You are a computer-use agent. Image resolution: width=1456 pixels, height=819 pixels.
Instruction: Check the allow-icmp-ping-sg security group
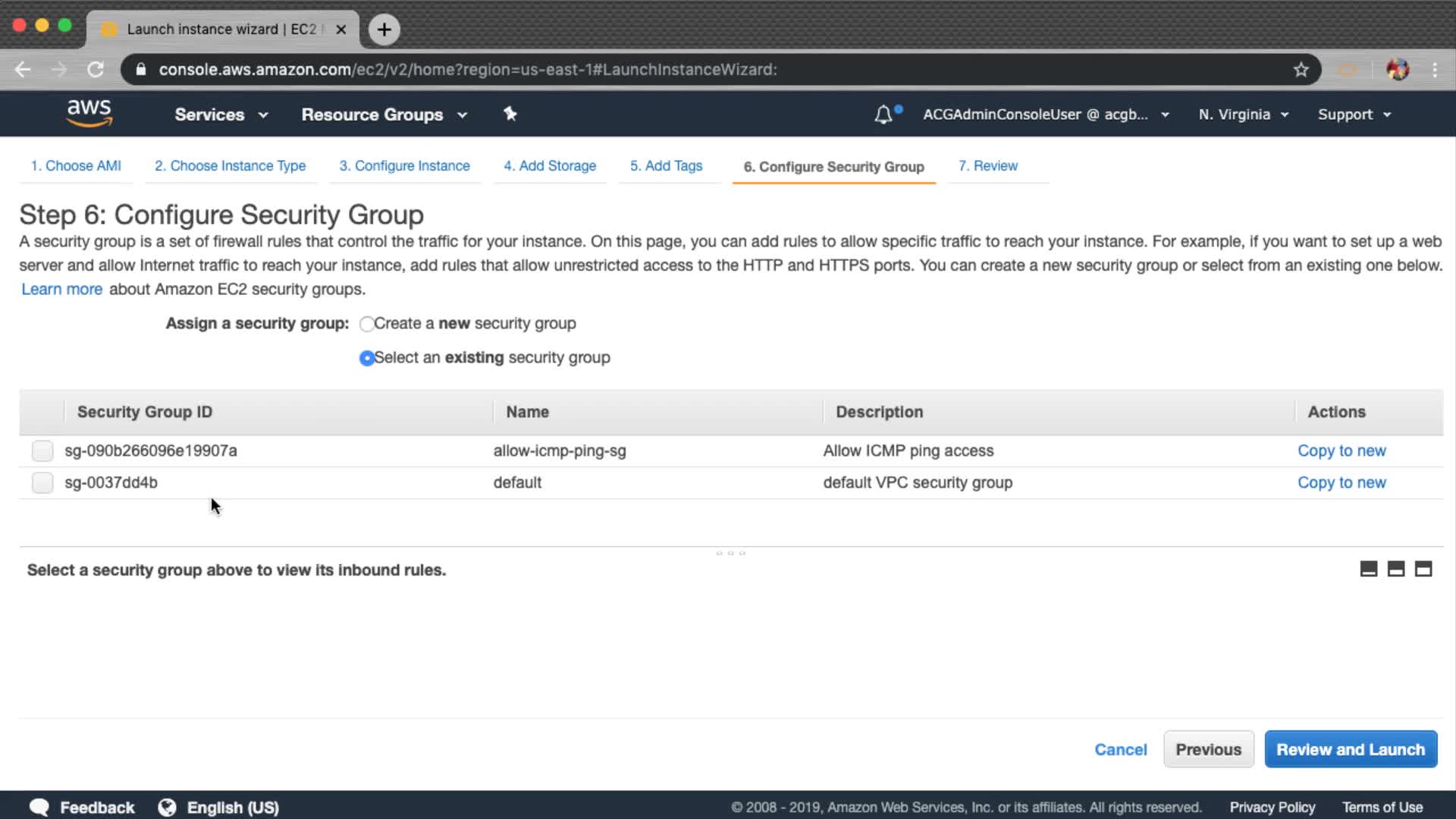pos(42,451)
